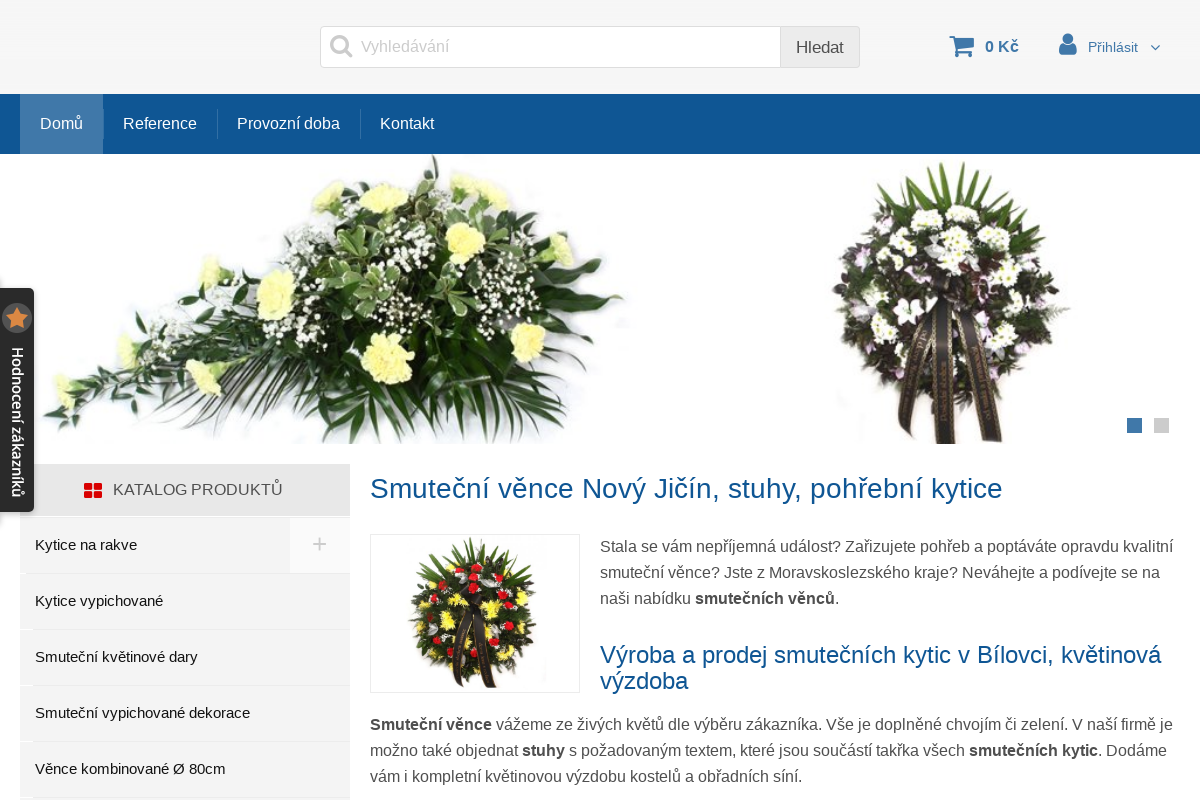Open the Reference navigation item

160,123
